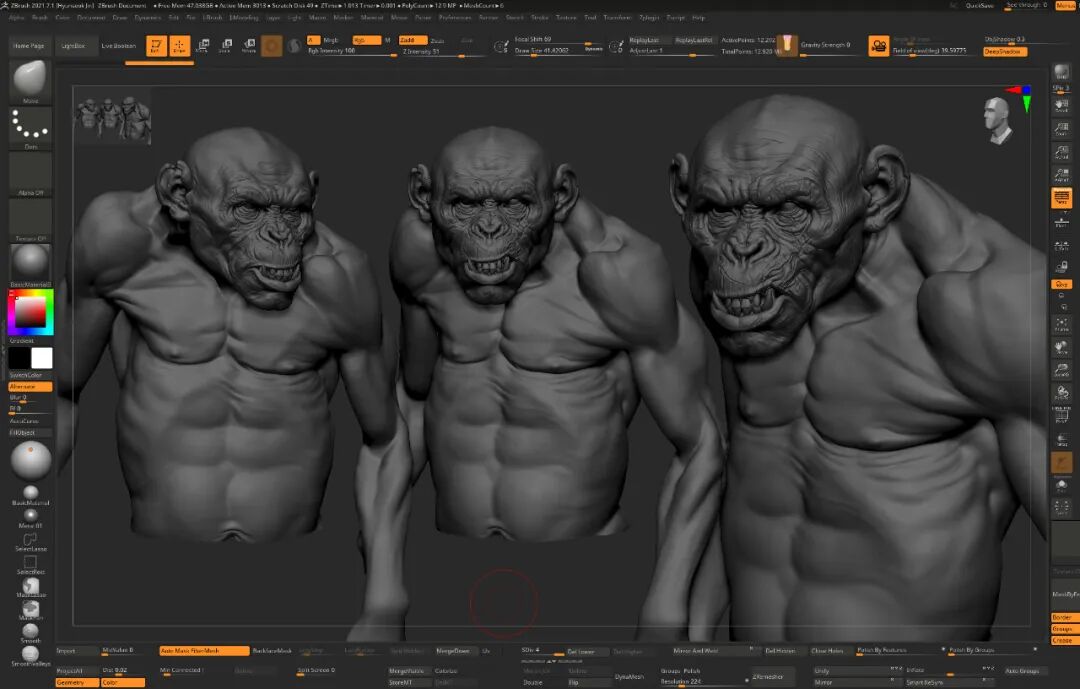
Task: Disable Auto Mask FiberMesh option
Action: [204, 650]
